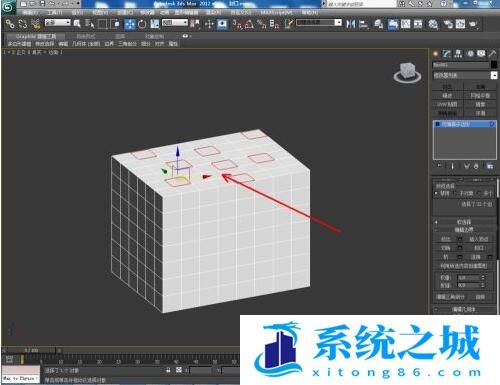Click the ViewCube in the viewport
Image resolution: width=500 pixels, height=385 pixels.
(407, 72)
